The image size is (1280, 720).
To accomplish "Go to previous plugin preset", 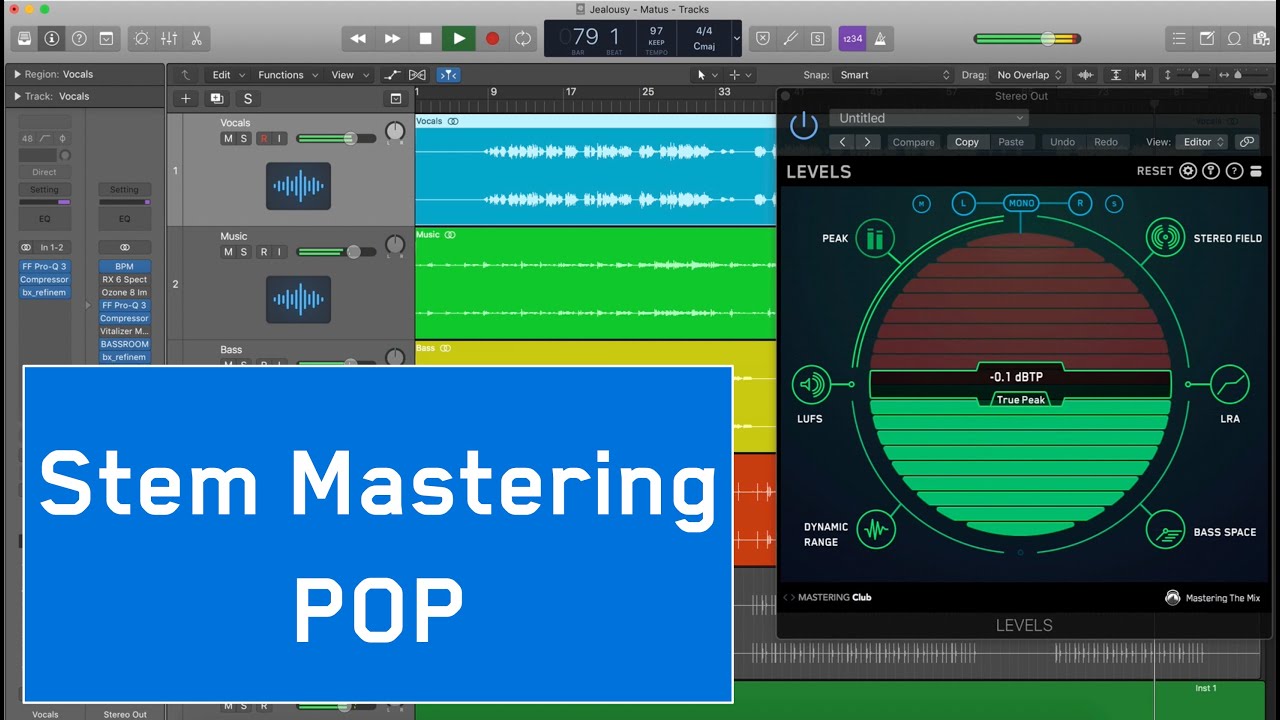I will click(842, 142).
